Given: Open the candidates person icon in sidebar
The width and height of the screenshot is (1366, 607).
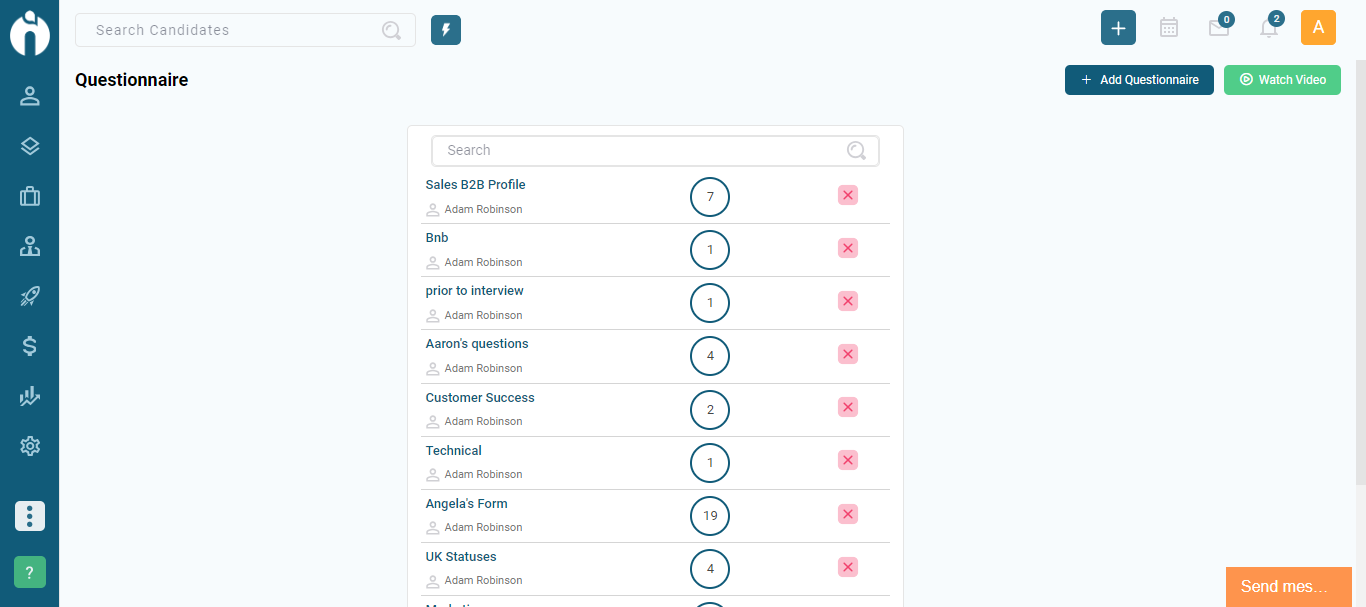Looking at the screenshot, I should [30, 96].
